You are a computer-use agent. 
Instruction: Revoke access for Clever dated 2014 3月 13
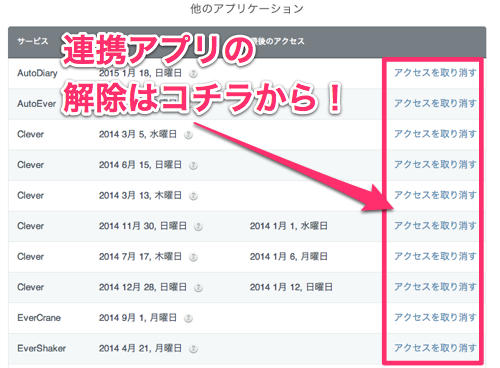click(435, 195)
